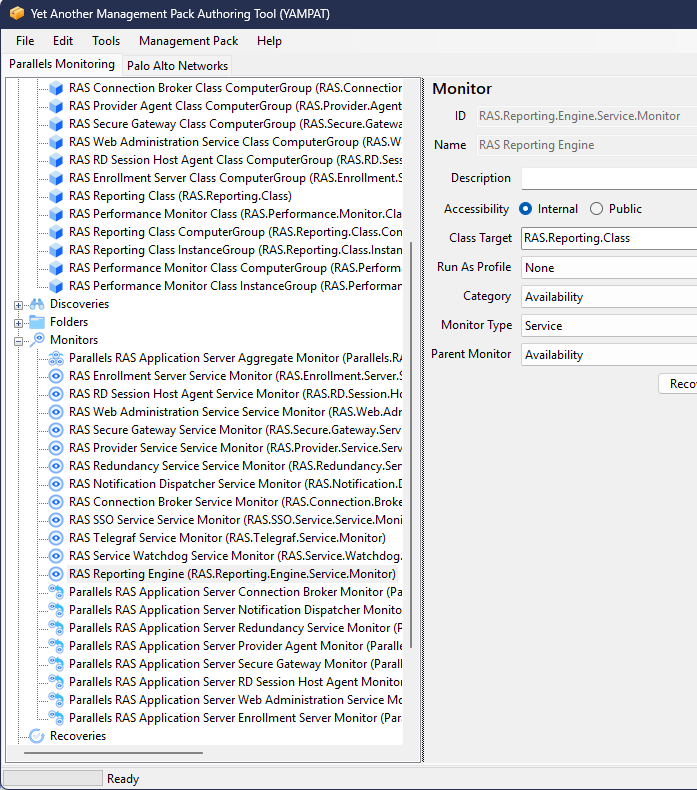Collapse the Monitors tree node
This screenshot has height=790, width=697.
point(19,340)
